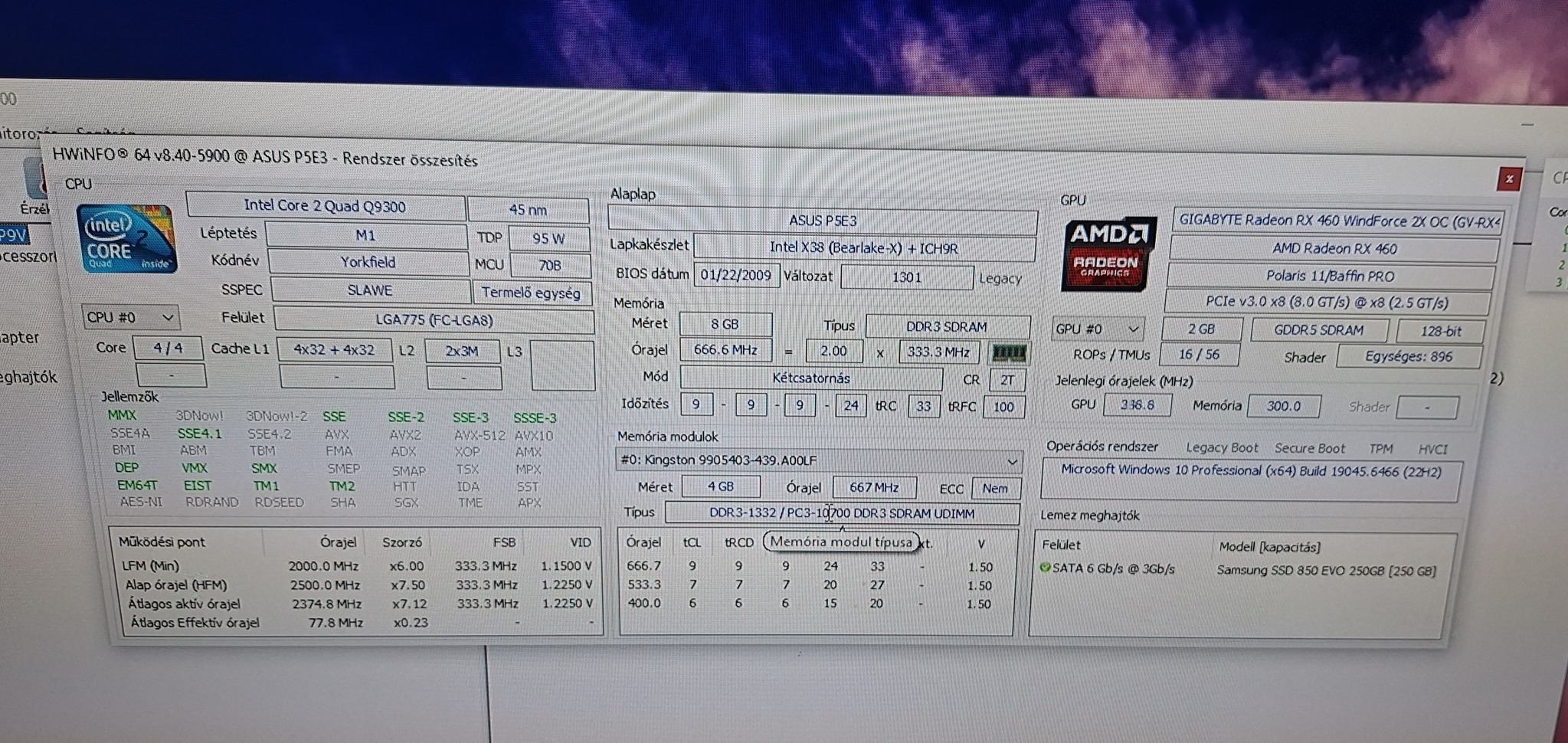Select the 16 / 56 ROPs/TMUs field

point(1200,355)
